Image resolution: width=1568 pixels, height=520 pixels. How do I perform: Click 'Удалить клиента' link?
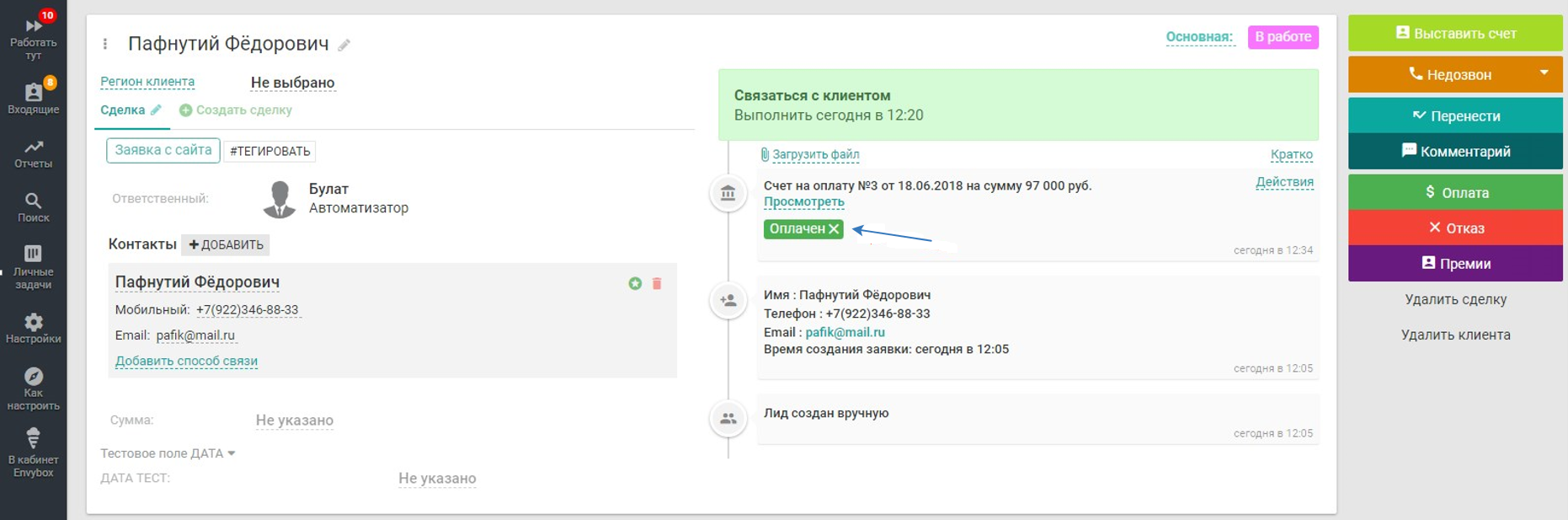pyautogui.click(x=1455, y=335)
